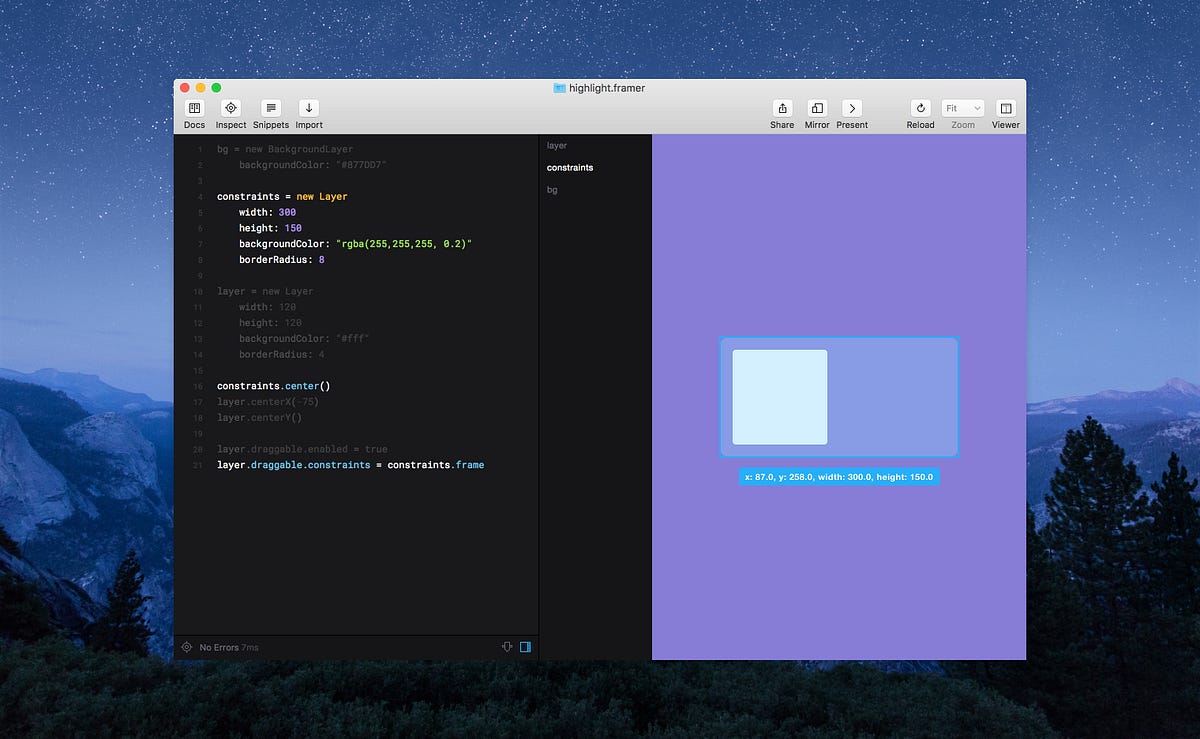Toggle the plug icon in the status bar

pos(507,647)
